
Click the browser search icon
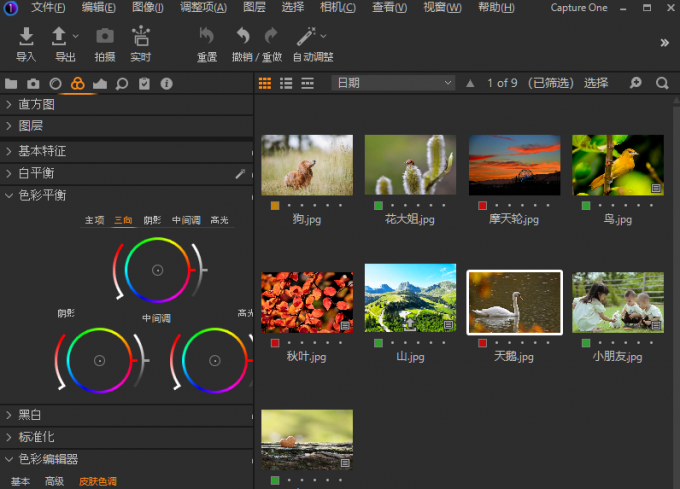click(662, 83)
